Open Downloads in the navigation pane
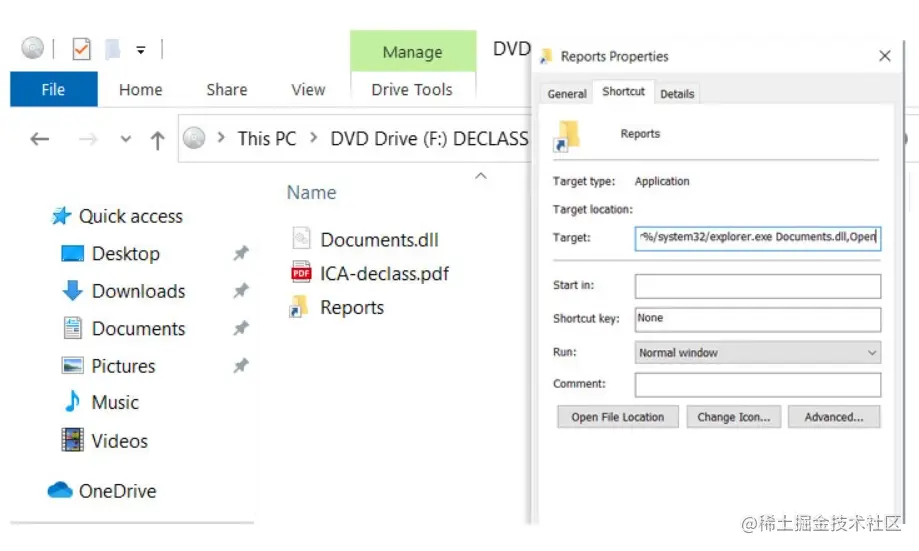The width and height of the screenshot is (919, 551). [138, 291]
